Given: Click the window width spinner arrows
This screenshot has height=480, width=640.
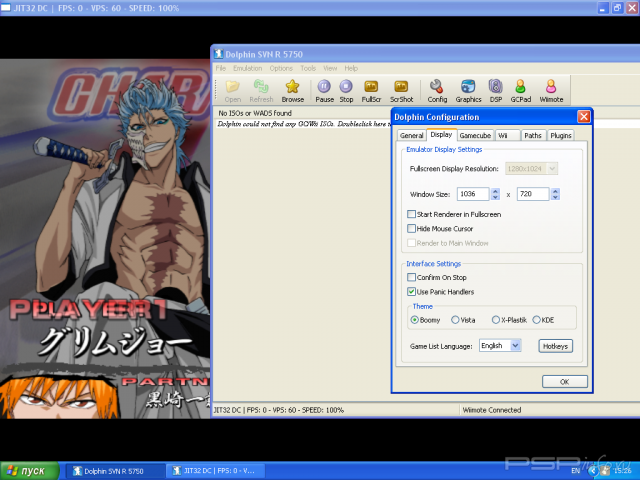Looking at the screenshot, I should (495, 194).
